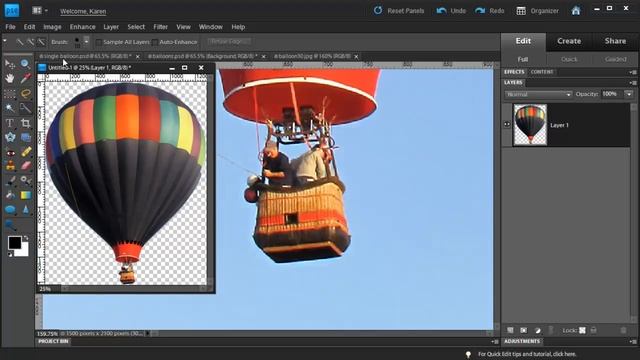The width and height of the screenshot is (640, 360).
Task: Select the Quick Selection tool in toolbox
Action: [25, 108]
